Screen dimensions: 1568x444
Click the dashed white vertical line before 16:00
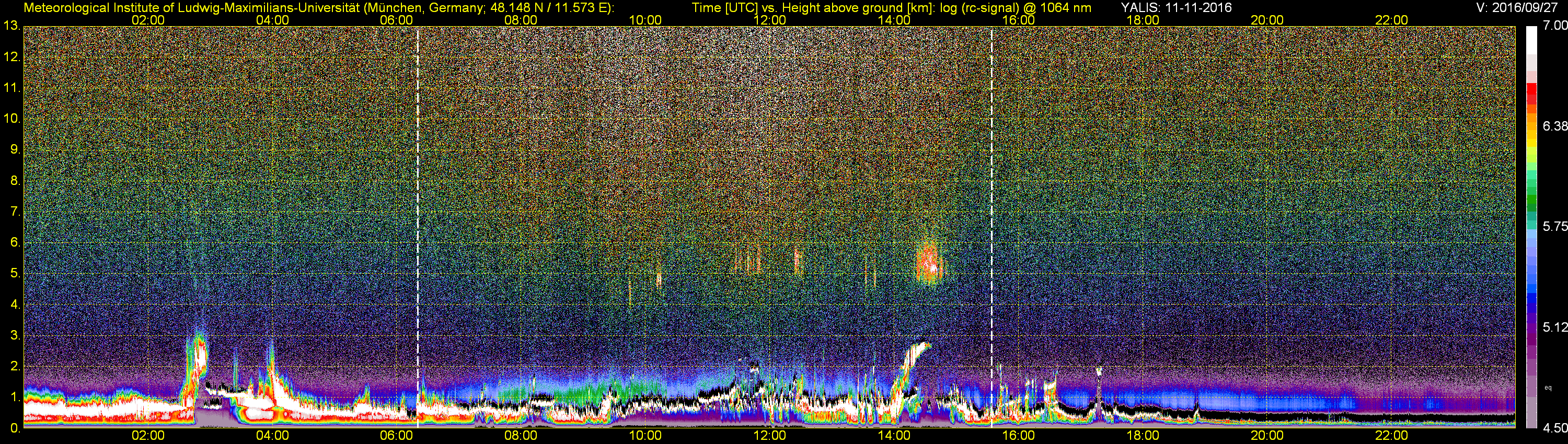point(992,227)
